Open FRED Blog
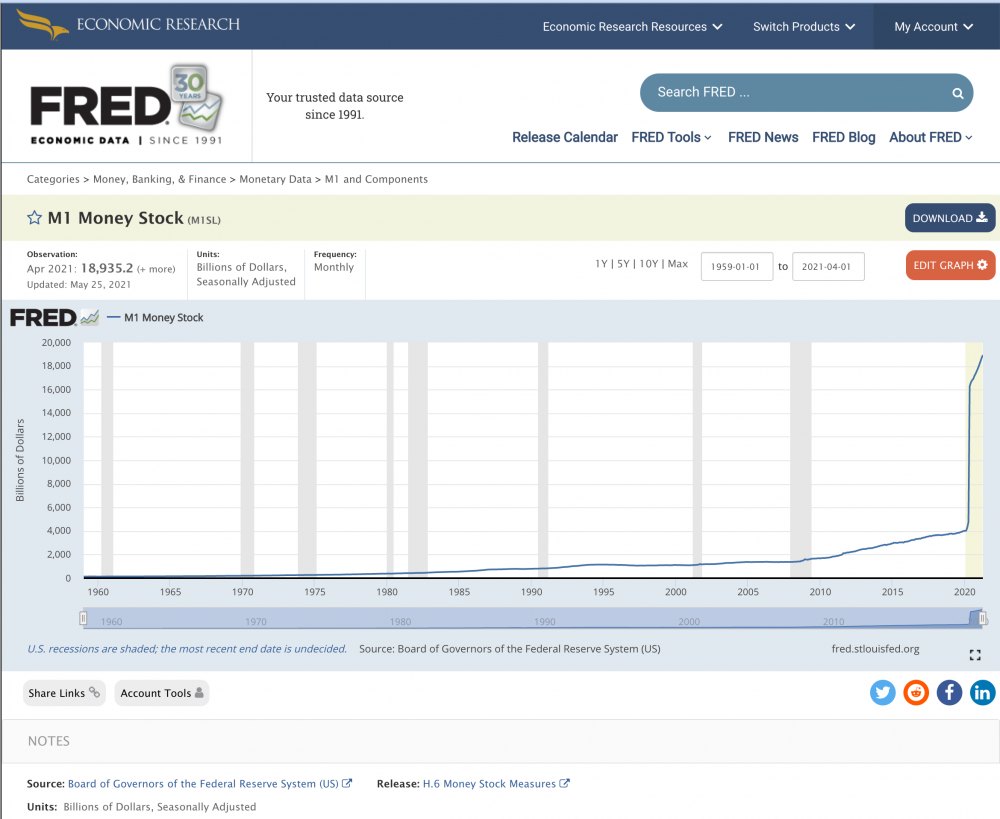This screenshot has width=1000, height=819. (843, 137)
